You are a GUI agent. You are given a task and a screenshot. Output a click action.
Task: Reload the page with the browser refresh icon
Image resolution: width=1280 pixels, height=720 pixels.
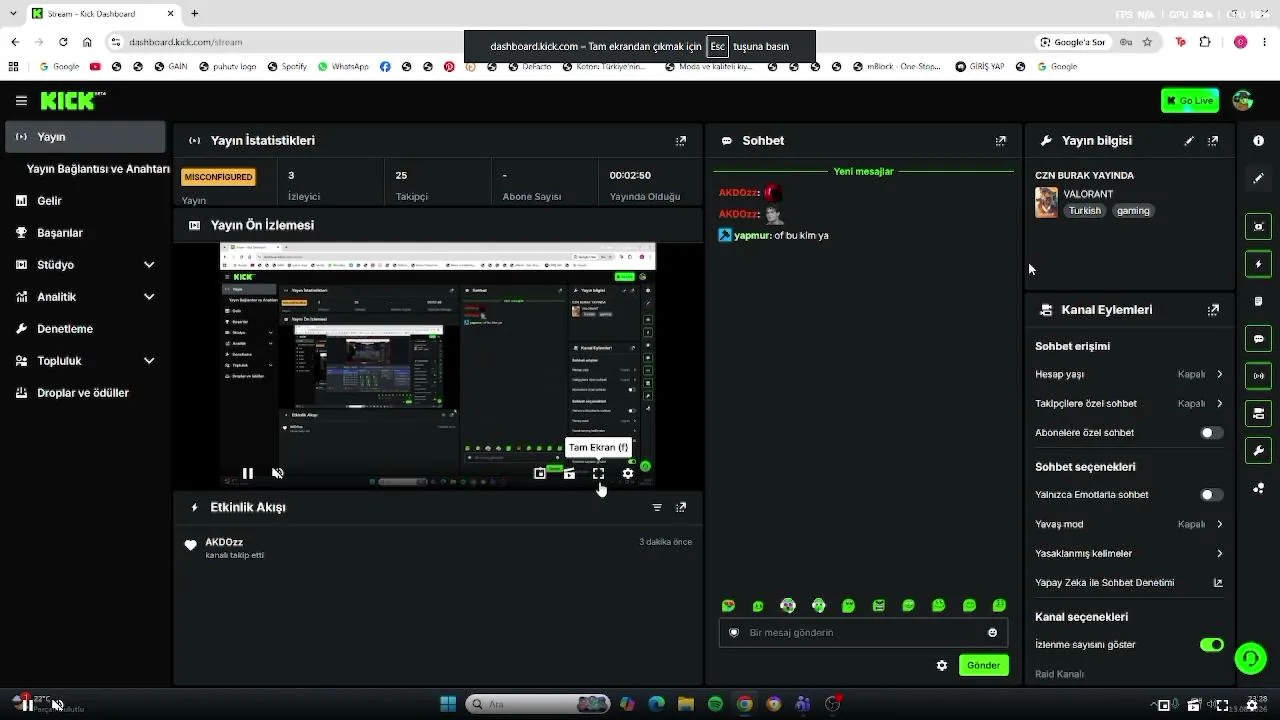63,42
